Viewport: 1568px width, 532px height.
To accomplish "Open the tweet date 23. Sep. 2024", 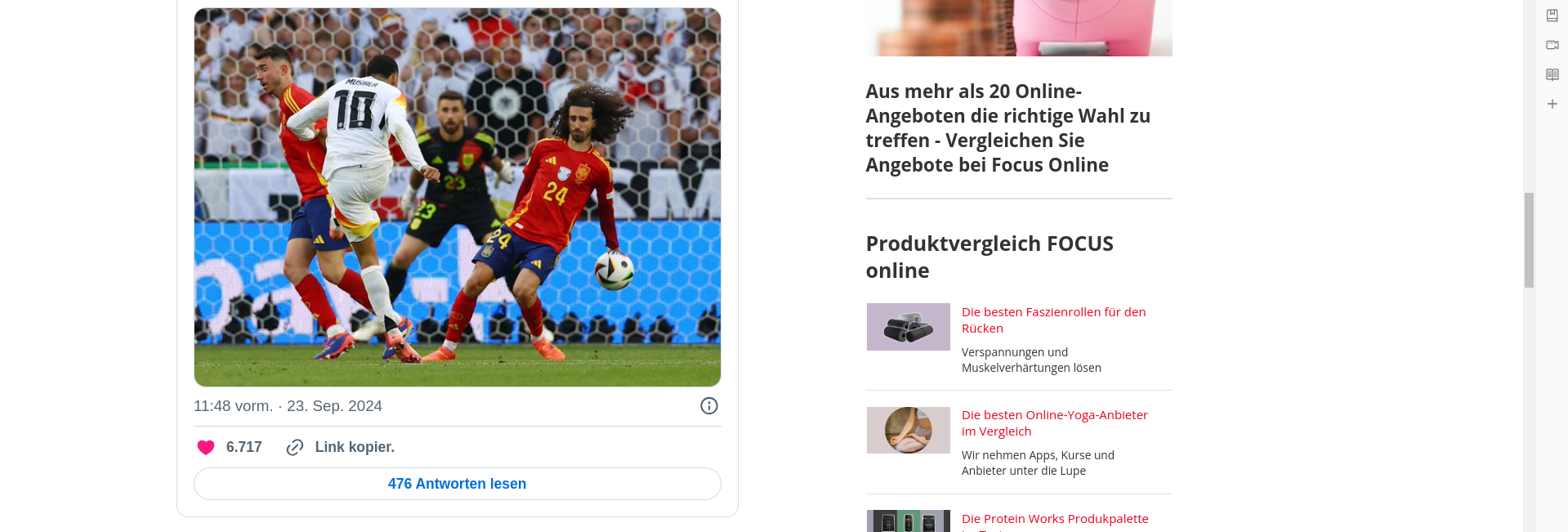I will coord(334,406).
